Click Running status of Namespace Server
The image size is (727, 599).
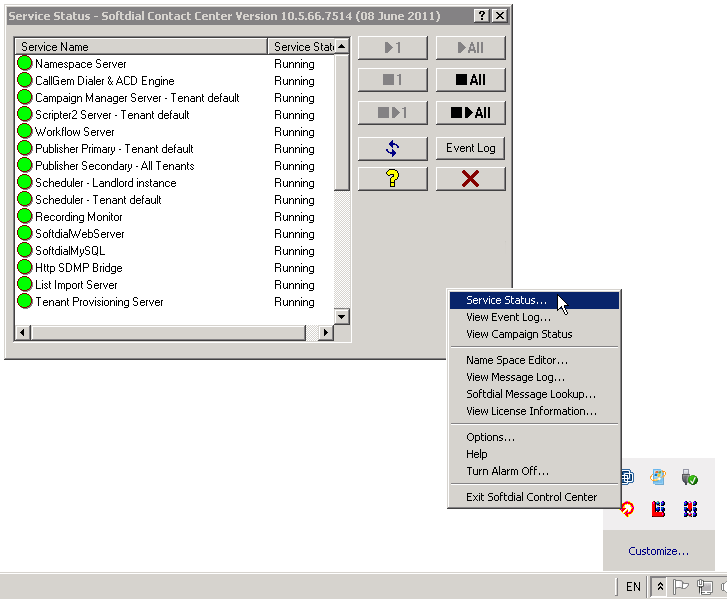point(294,64)
